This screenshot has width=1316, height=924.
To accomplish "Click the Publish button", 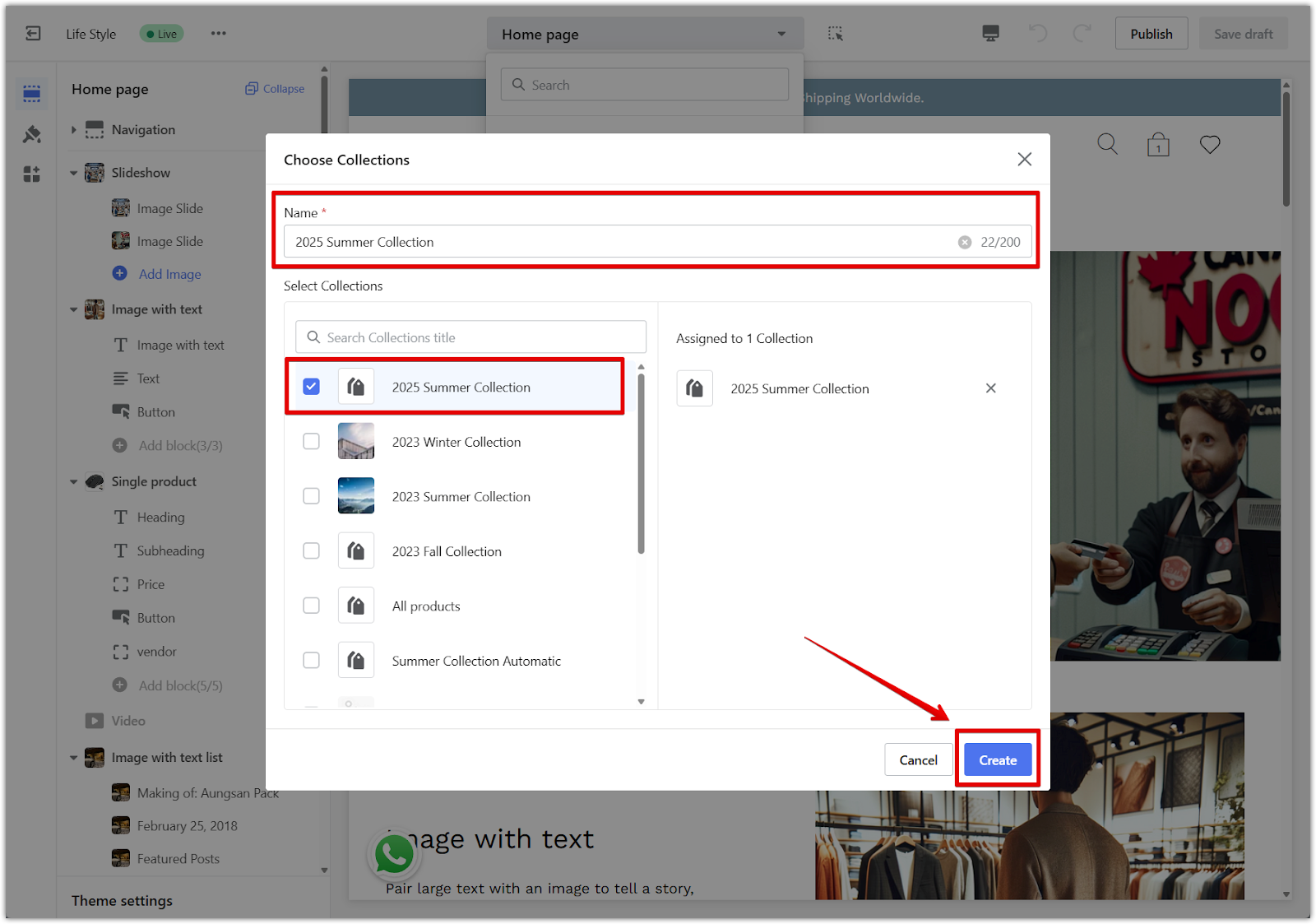I will [1151, 34].
